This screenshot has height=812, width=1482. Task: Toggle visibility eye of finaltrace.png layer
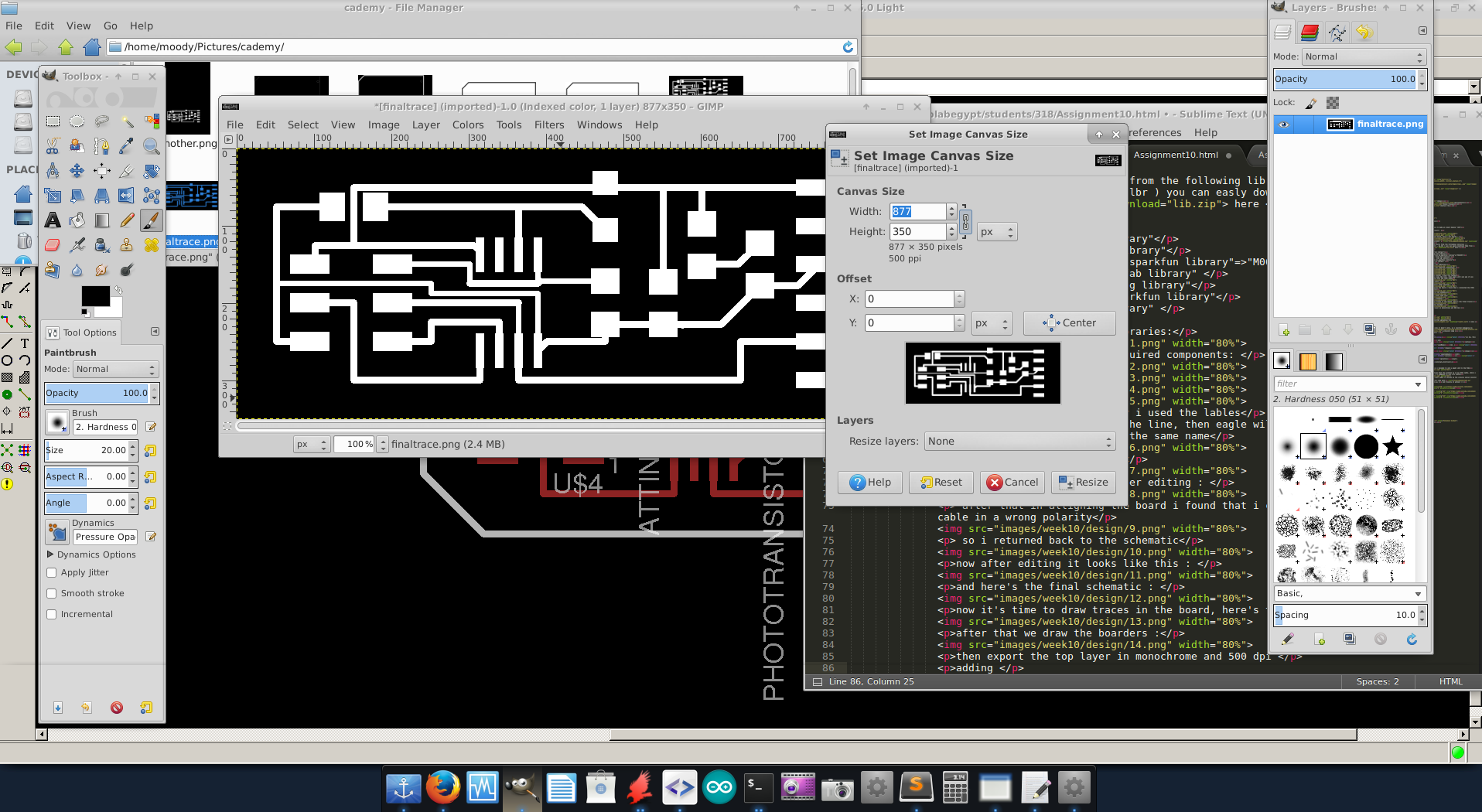(x=1284, y=124)
